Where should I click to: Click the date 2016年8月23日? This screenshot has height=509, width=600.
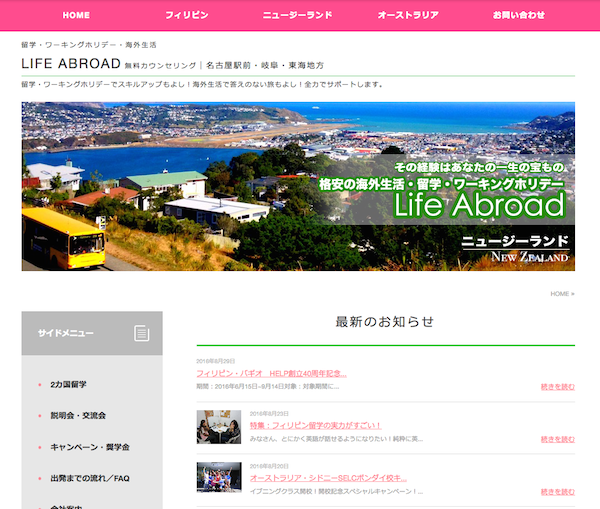pyautogui.click(x=269, y=414)
